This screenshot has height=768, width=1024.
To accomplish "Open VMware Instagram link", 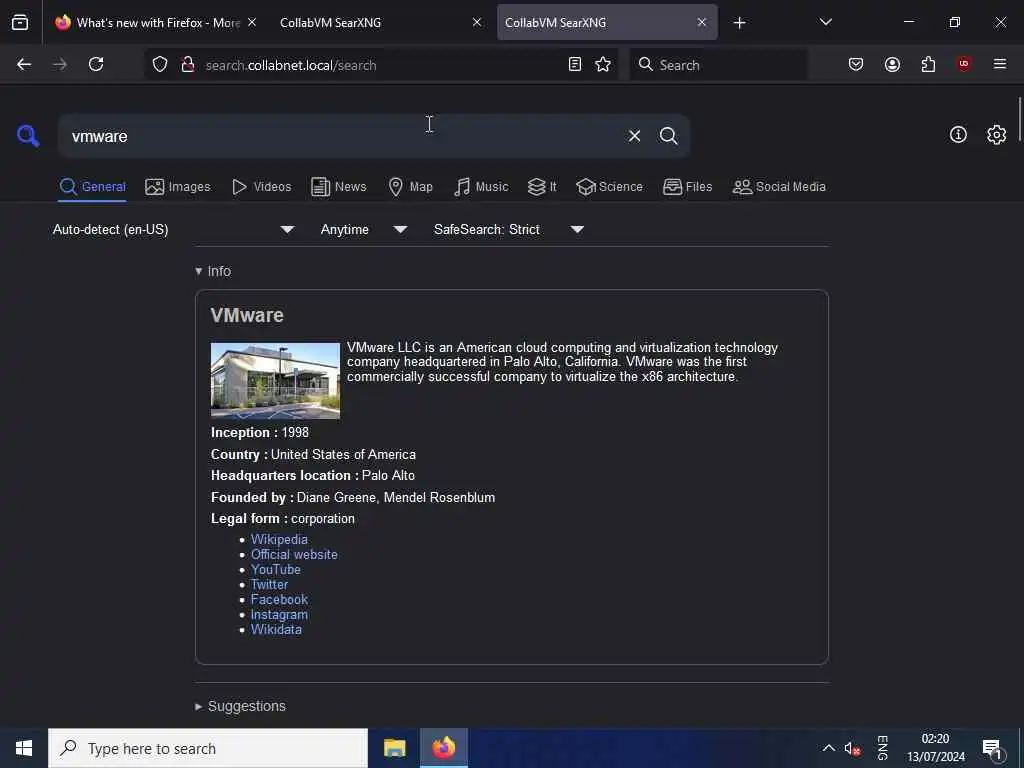I will pos(279,615).
